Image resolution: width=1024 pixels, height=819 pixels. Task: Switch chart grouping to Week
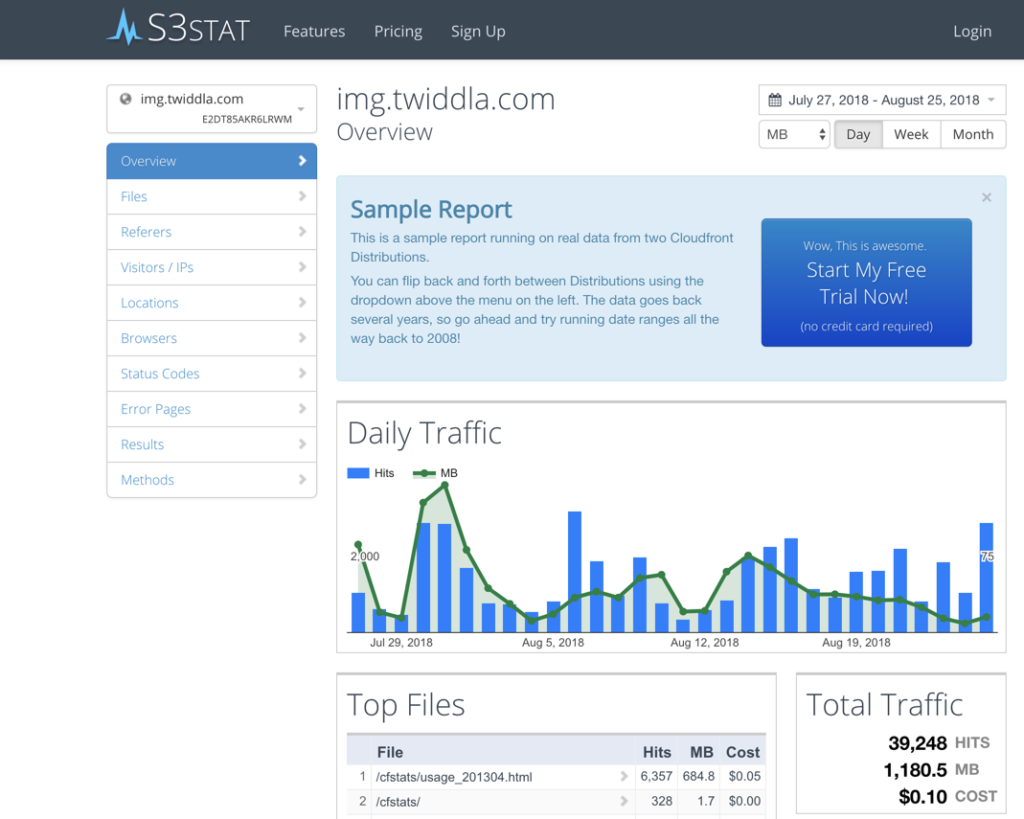point(911,135)
